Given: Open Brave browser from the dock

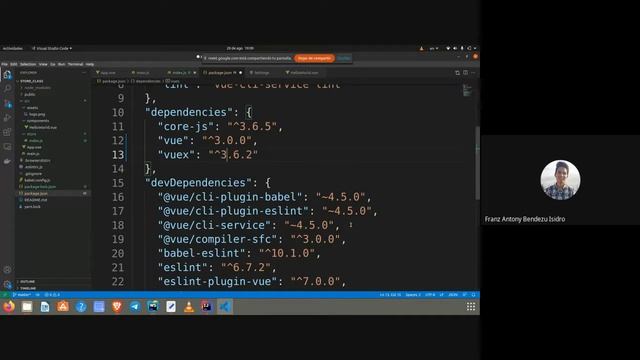Looking at the screenshot, I should (117, 307).
